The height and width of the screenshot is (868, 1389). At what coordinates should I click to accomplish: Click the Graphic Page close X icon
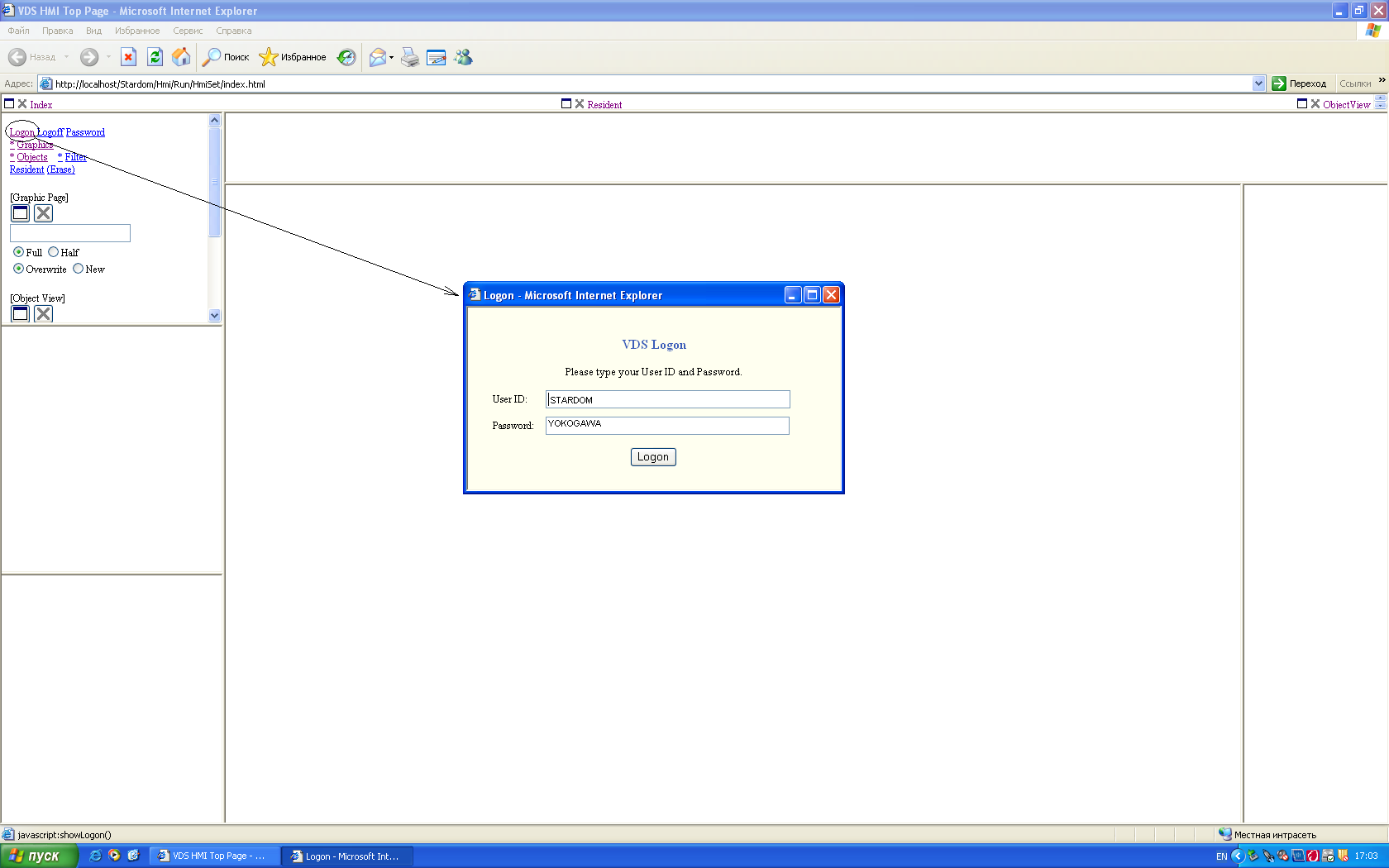click(x=44, y=212)
